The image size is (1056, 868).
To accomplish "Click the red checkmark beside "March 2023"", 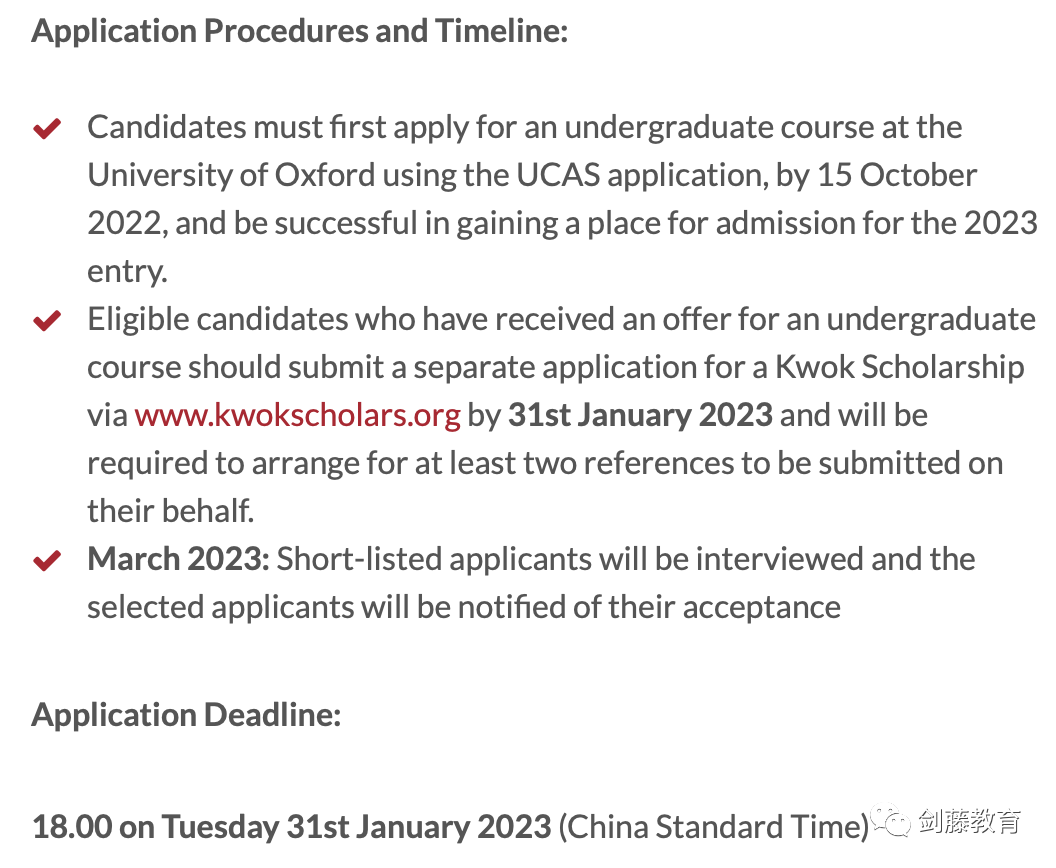I will [x=47, y=560].
